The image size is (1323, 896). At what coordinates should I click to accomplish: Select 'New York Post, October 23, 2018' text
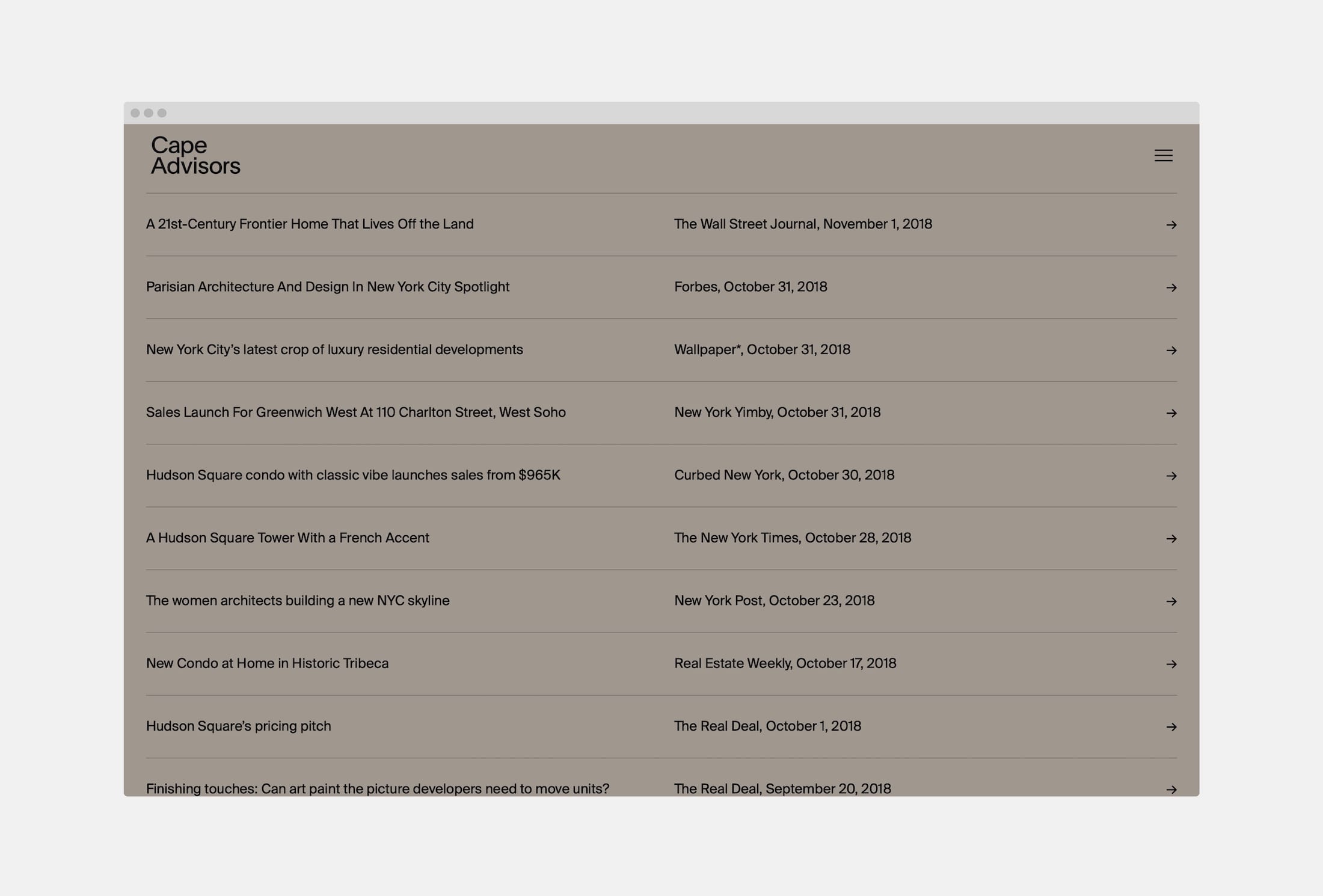pos(774,601)
